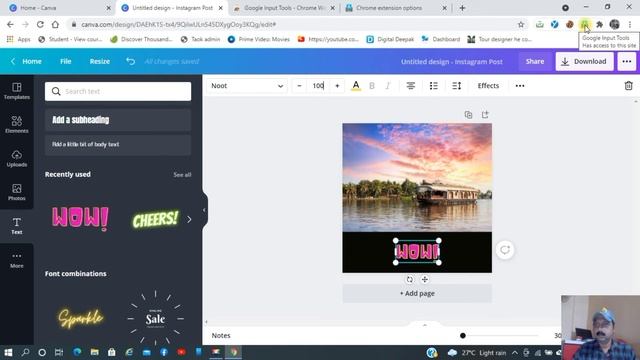Open the line spacing options
Viewport: 640px width, 360px height.
456,86
